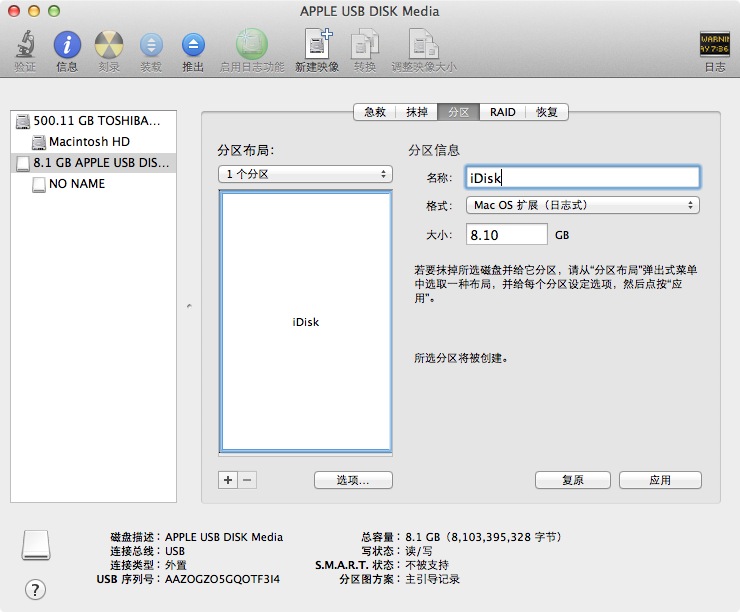Image resolution: width=740 pixels, height=612 pixels.
Task: Select the 500.11 GB TOSHIBA disk
Action: 93,121
